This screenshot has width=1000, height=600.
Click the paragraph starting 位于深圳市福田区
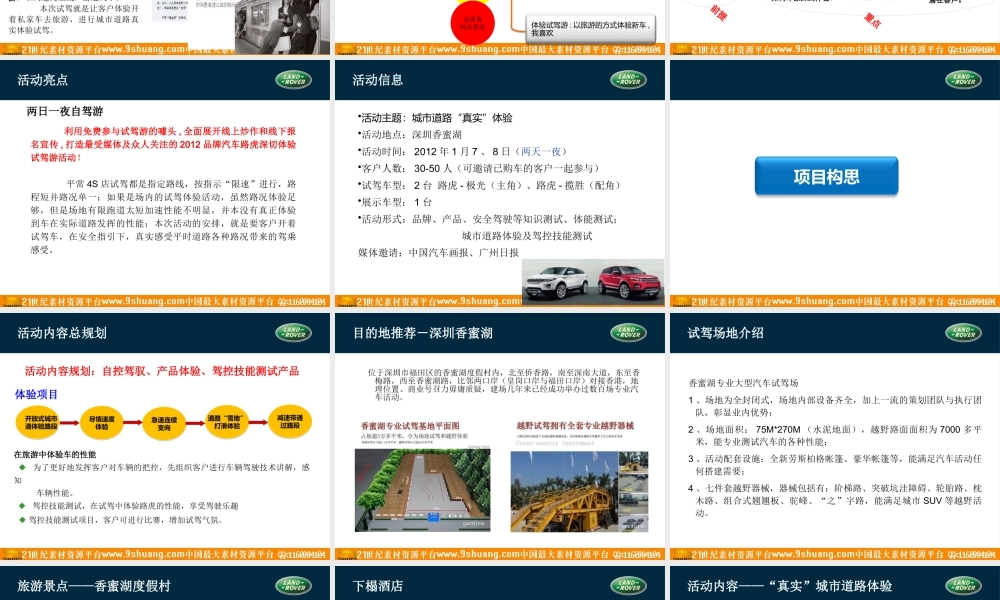click(x=507, y=384)
